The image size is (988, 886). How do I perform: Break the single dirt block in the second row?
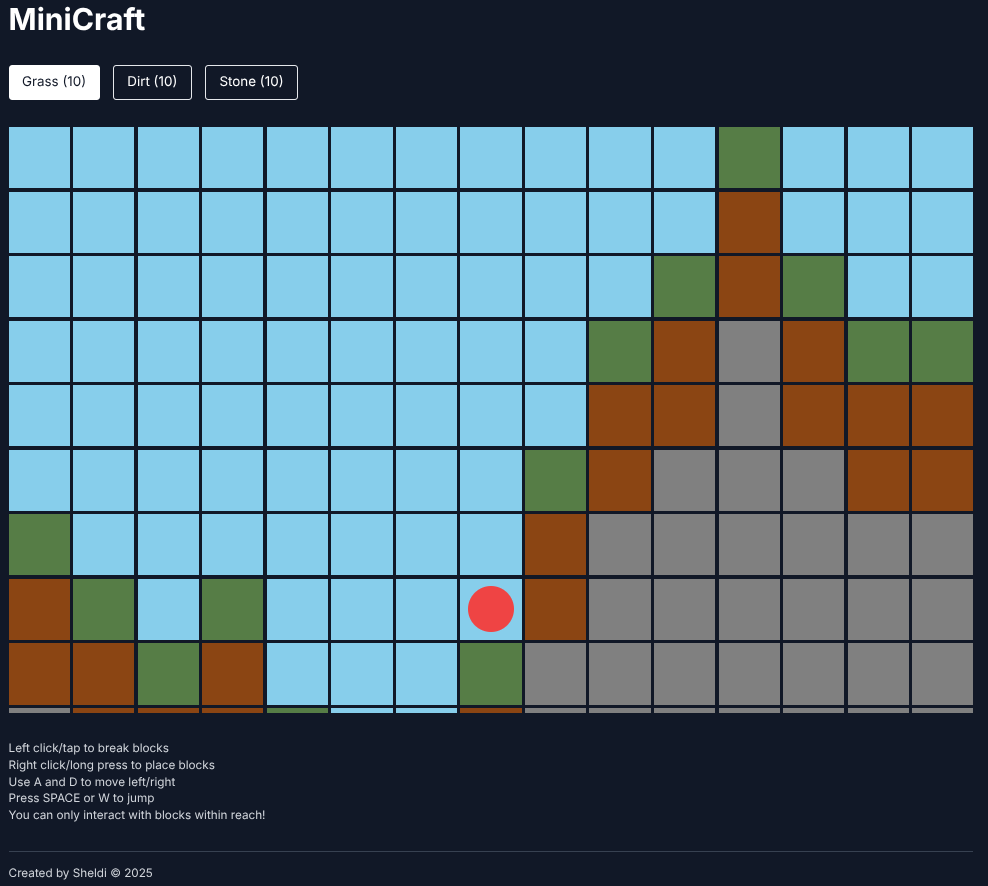point(749,222)
